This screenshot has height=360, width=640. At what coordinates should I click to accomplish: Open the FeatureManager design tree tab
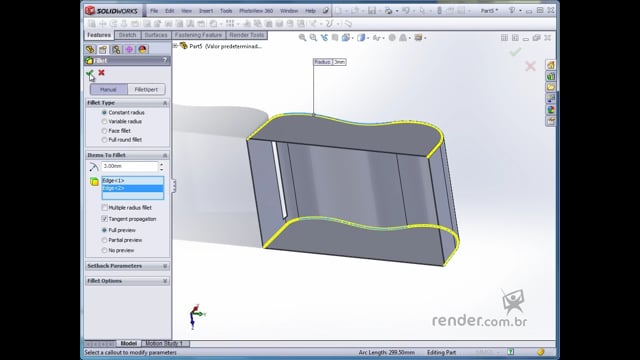90,49
